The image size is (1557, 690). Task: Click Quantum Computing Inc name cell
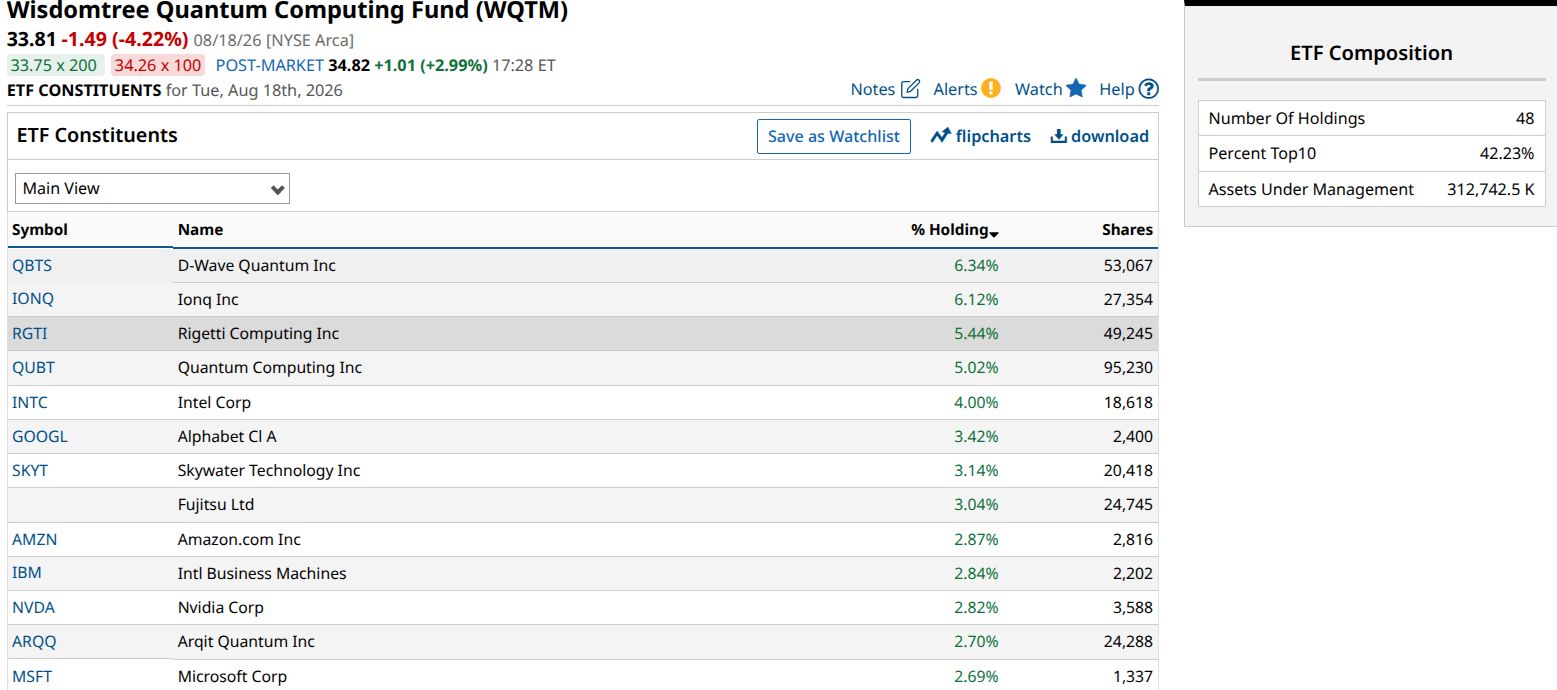point(270,367)
